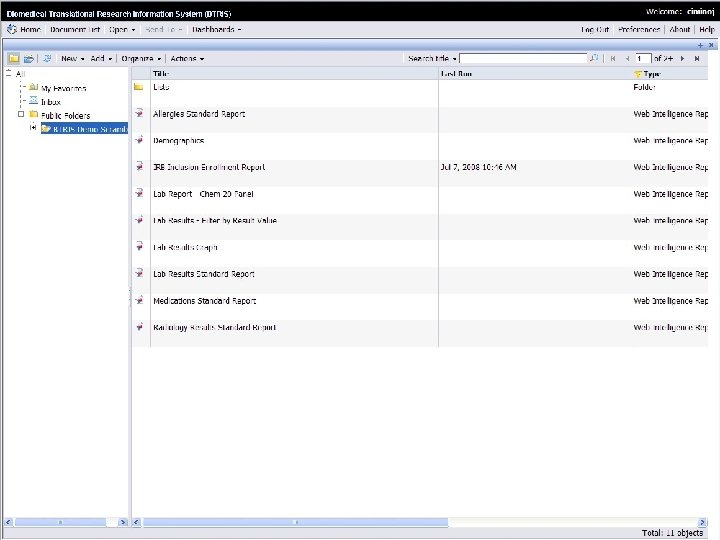Click the page number input field

coord(643,58)
